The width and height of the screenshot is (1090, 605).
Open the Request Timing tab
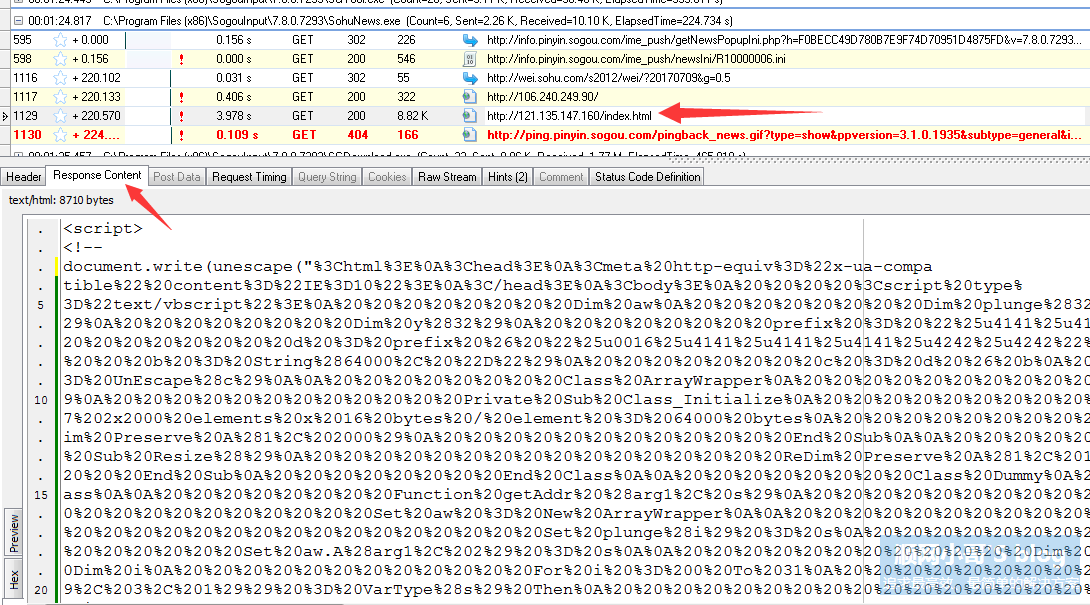point(248,177)
